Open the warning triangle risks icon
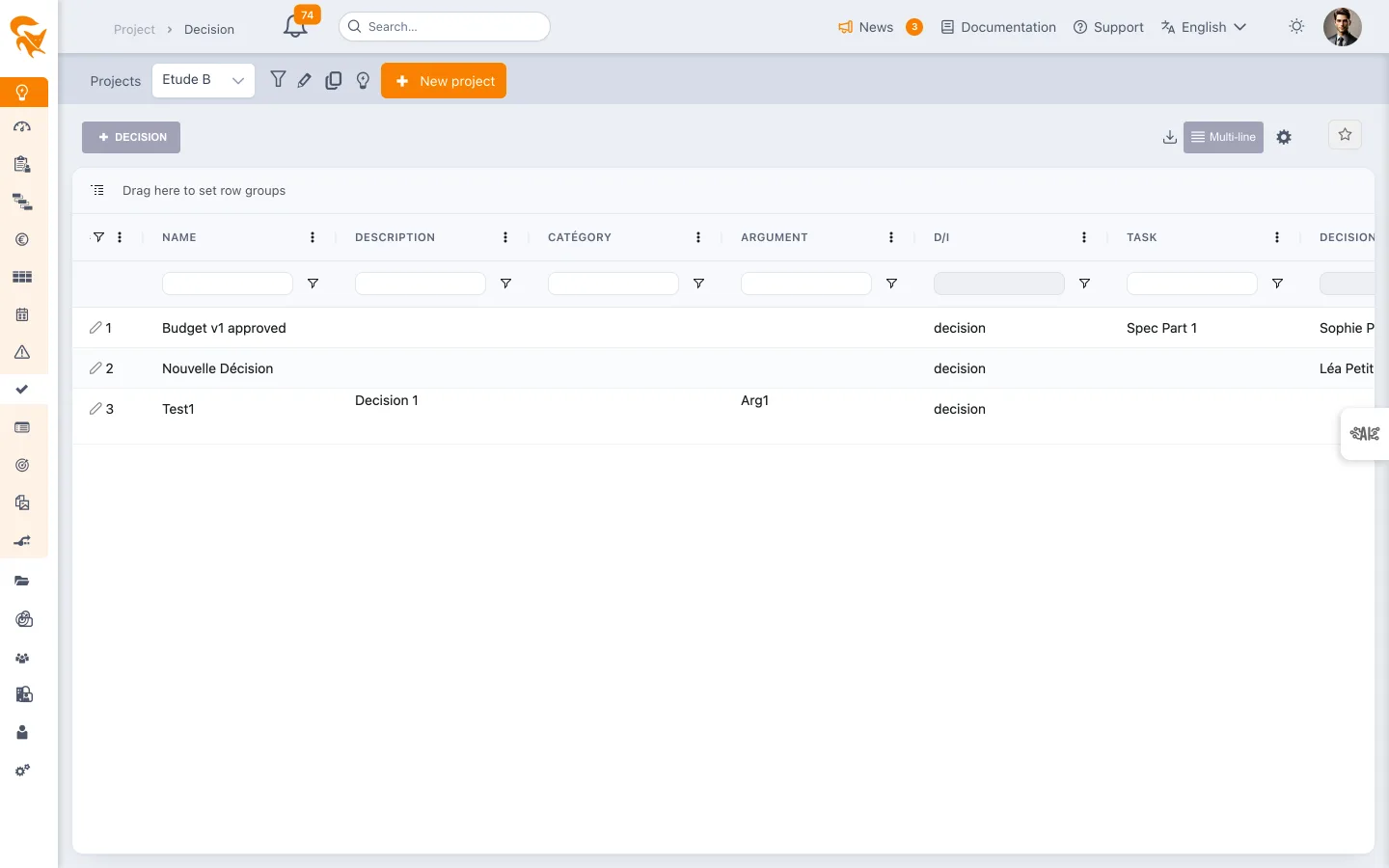Screen dimensions: 1389x868 (22, 352)
